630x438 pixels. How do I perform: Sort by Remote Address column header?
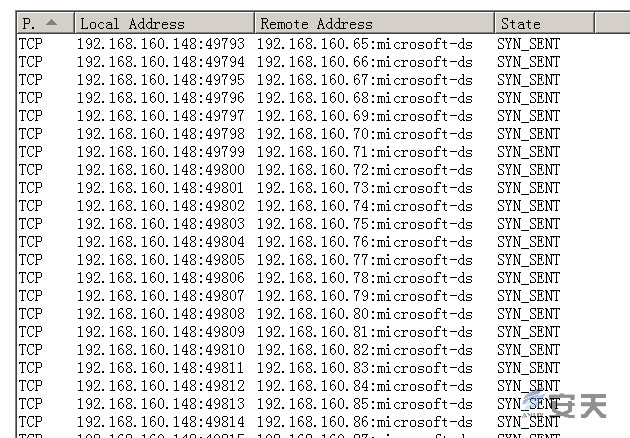tap(374, 23)
